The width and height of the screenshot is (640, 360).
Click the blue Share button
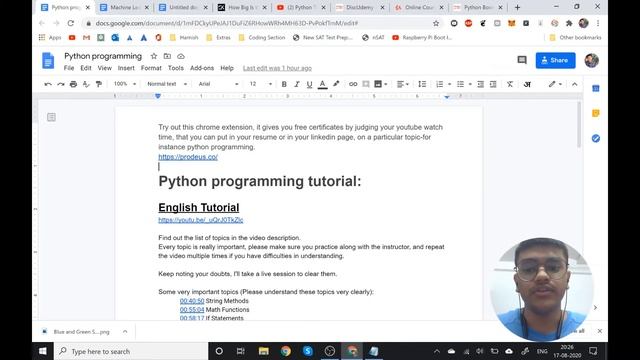(555, 60)
